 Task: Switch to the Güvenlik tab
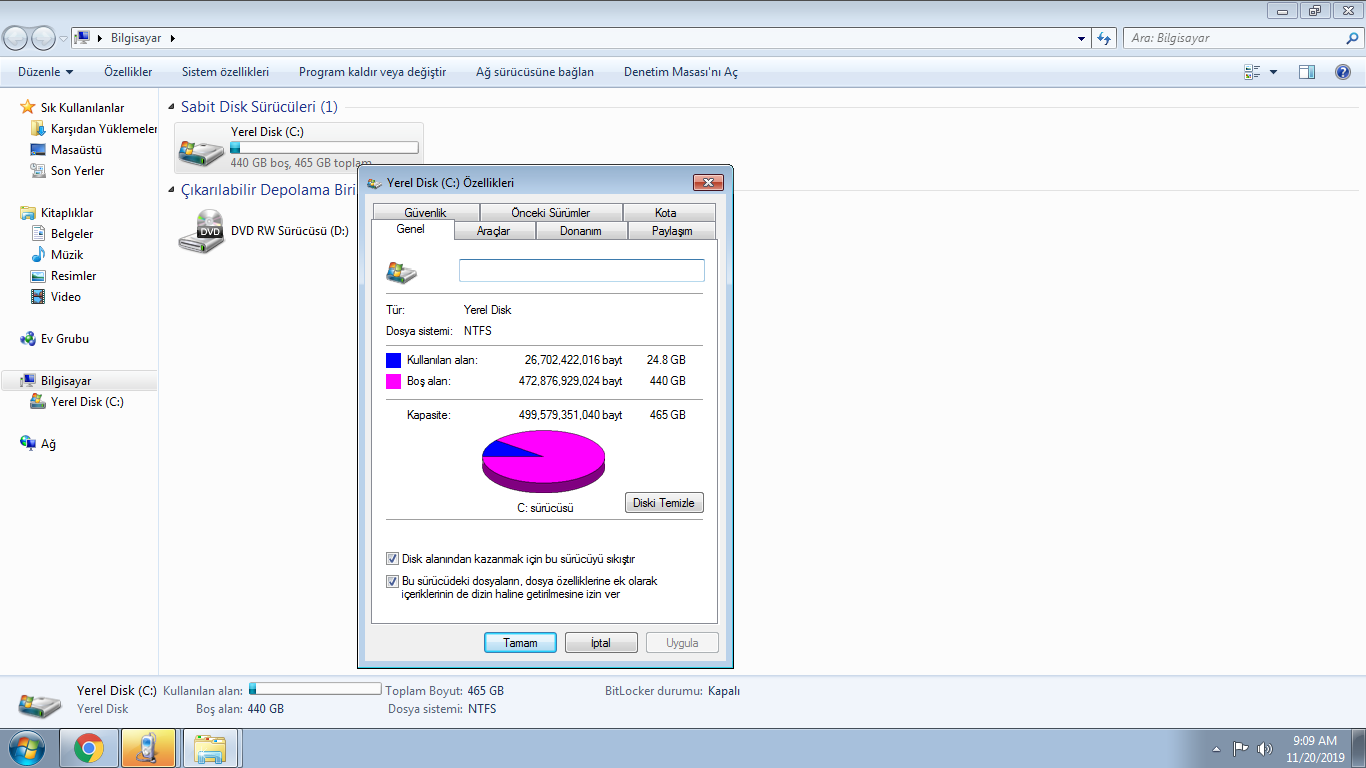(425, 212)
